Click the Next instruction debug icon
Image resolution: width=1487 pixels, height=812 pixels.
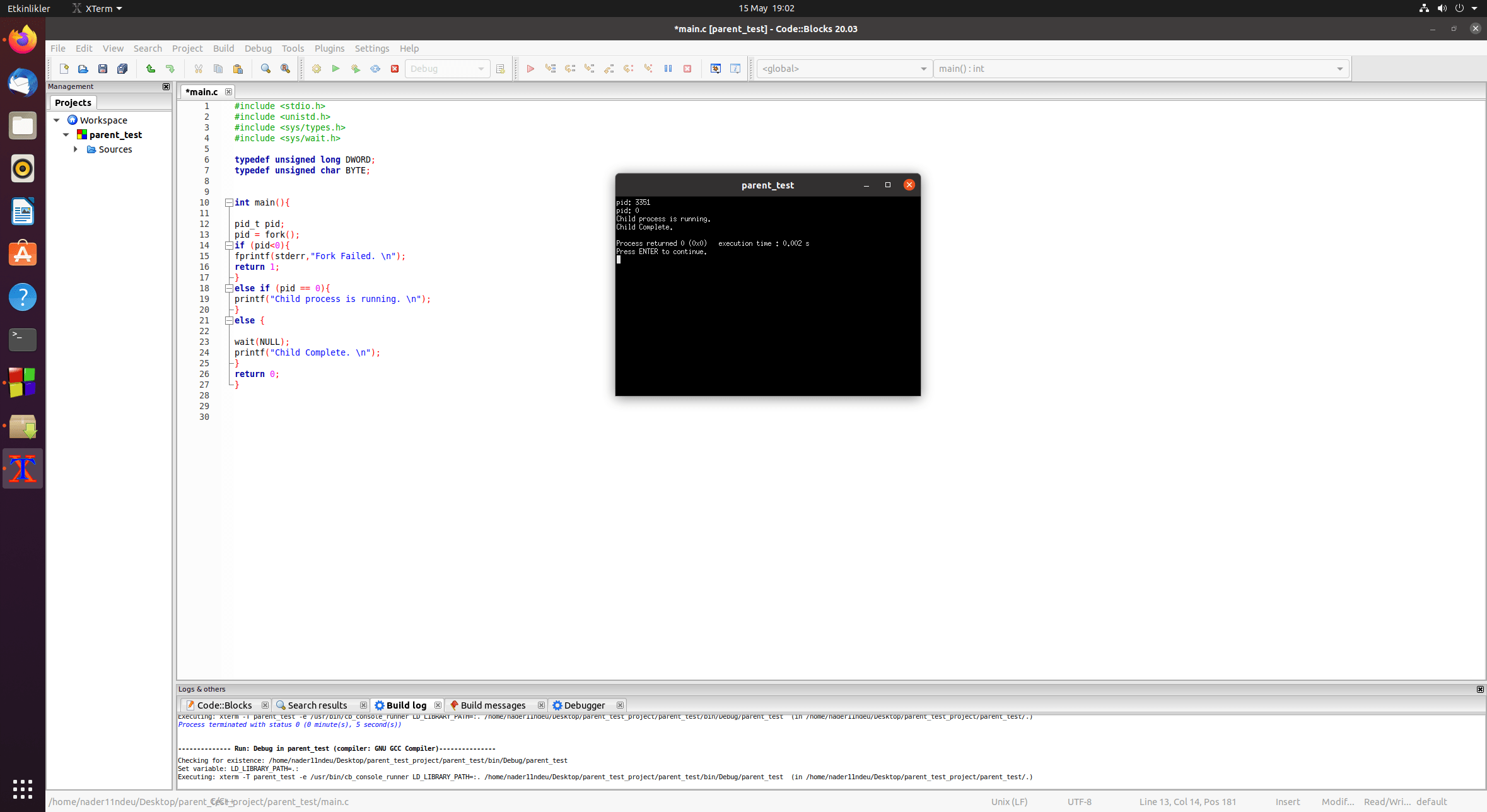[x=629, y=69]
